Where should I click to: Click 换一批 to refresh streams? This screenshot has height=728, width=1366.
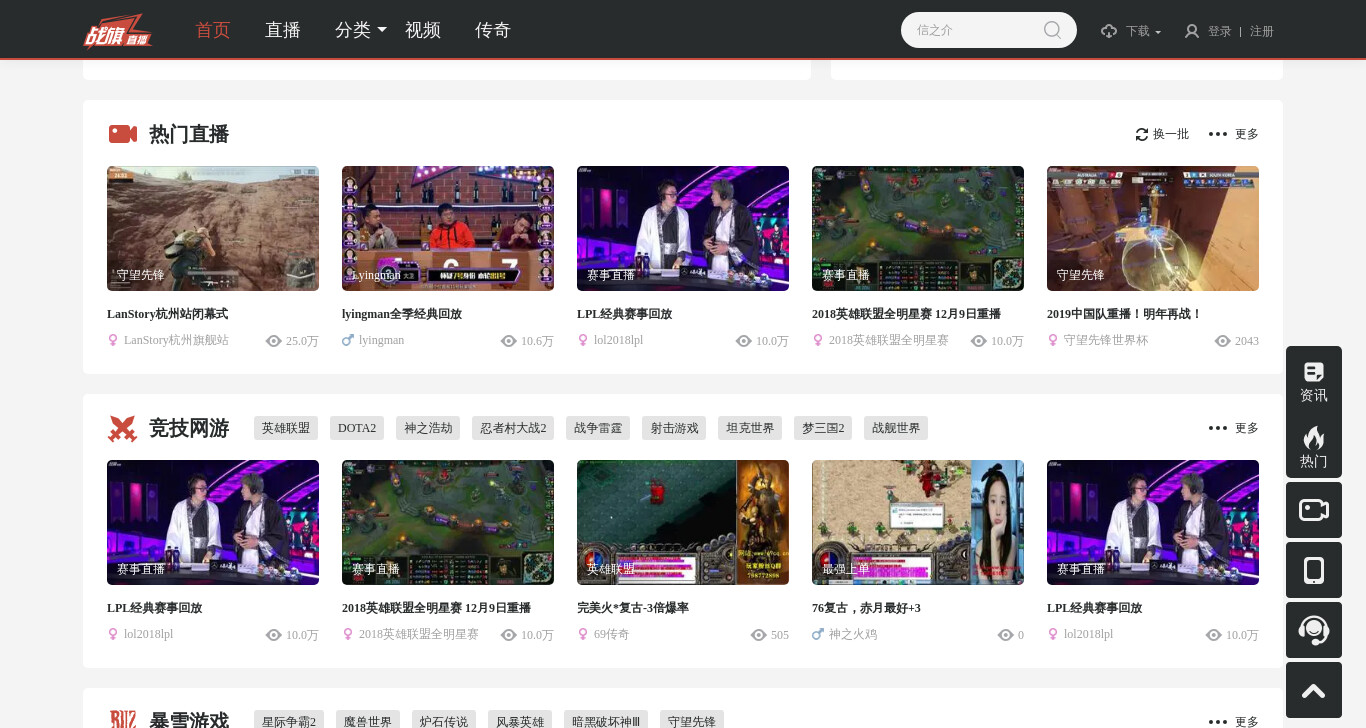[1171, 134]
